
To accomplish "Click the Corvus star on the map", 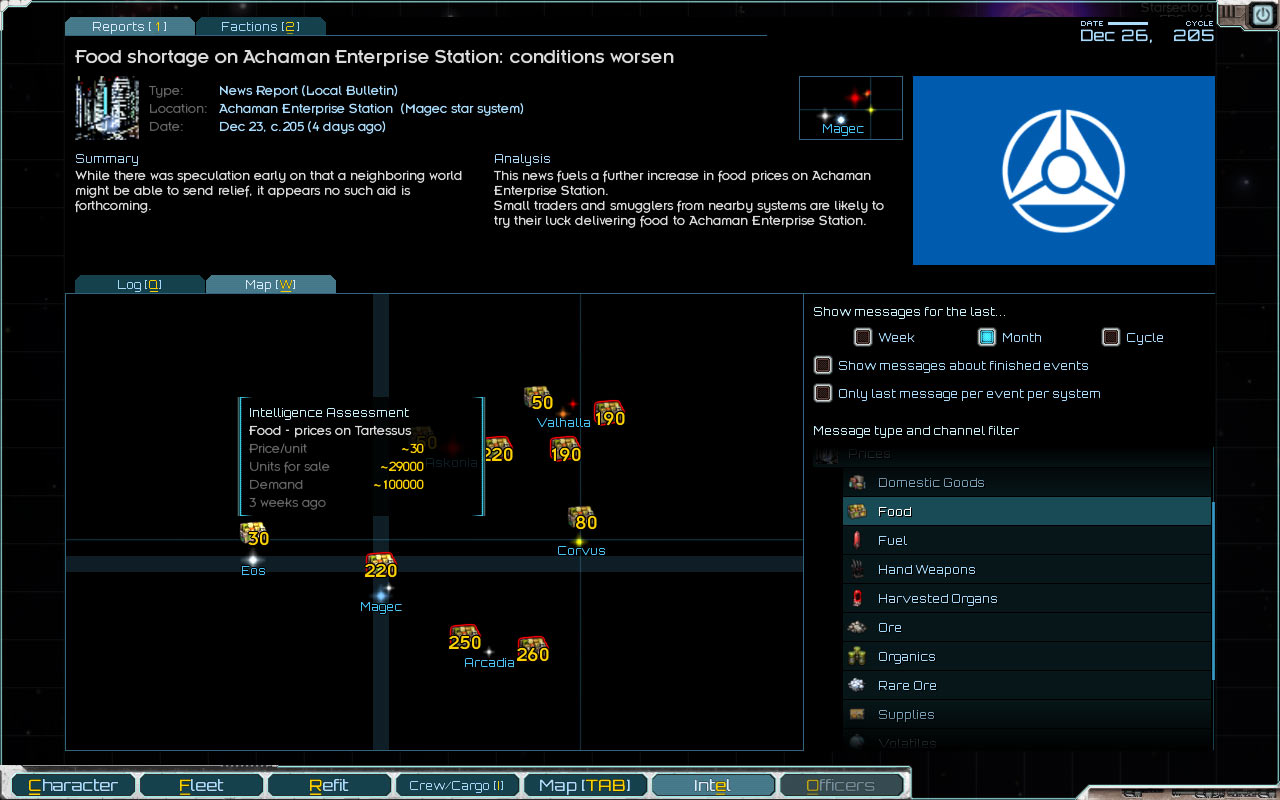I will click(x=578, y=541).
